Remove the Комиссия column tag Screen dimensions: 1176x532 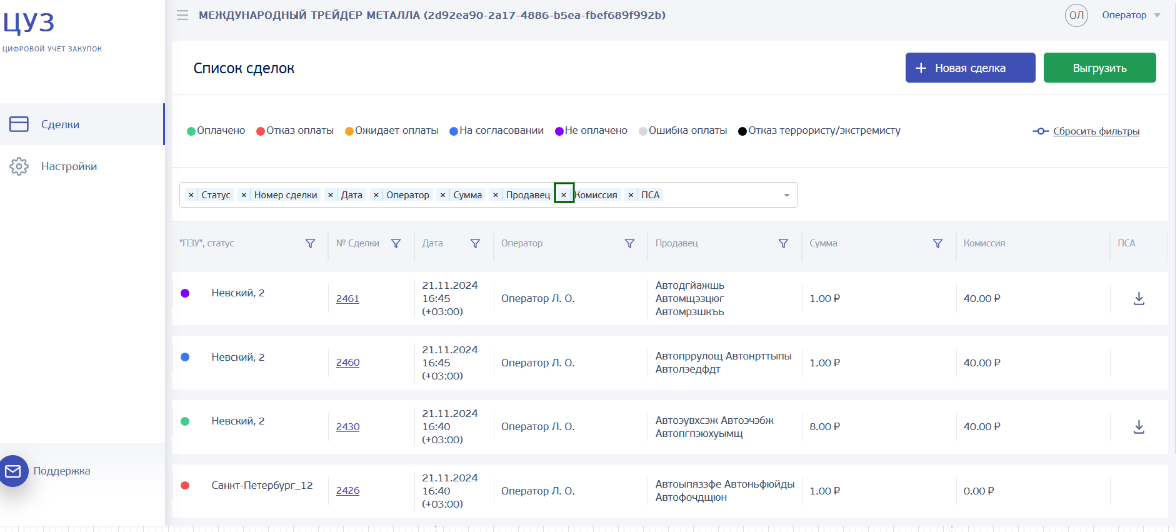tap(564, 195)
